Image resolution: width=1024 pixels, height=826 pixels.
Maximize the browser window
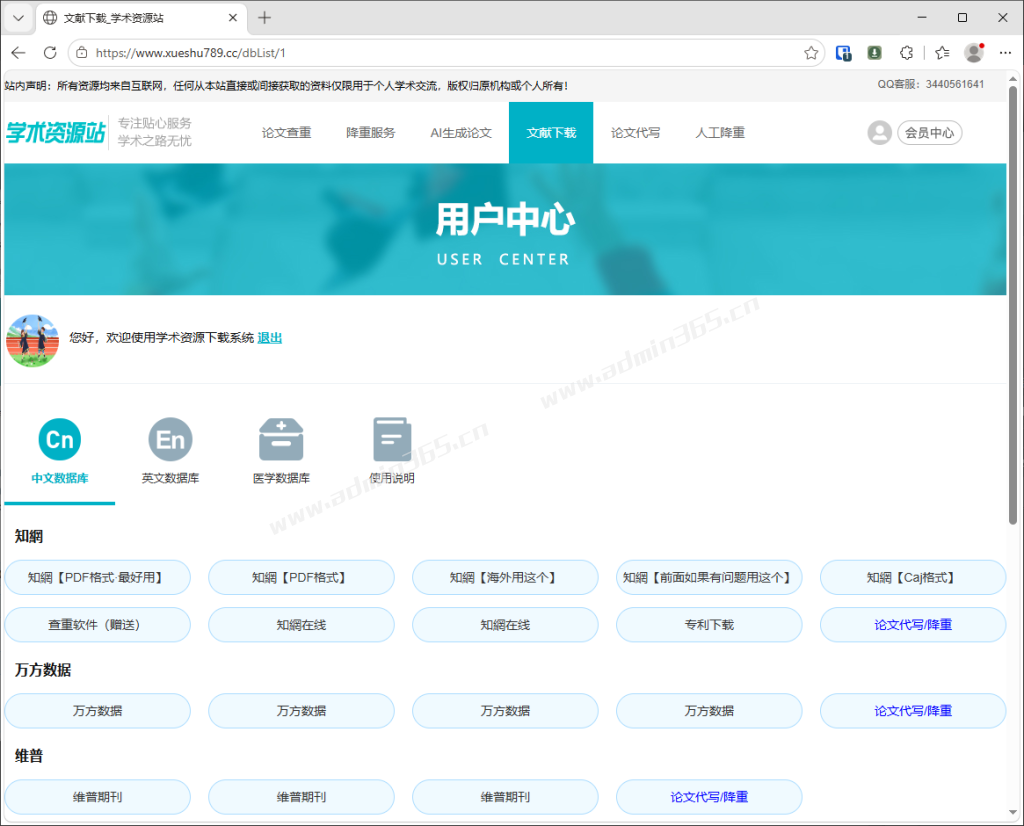pos(962,18)
